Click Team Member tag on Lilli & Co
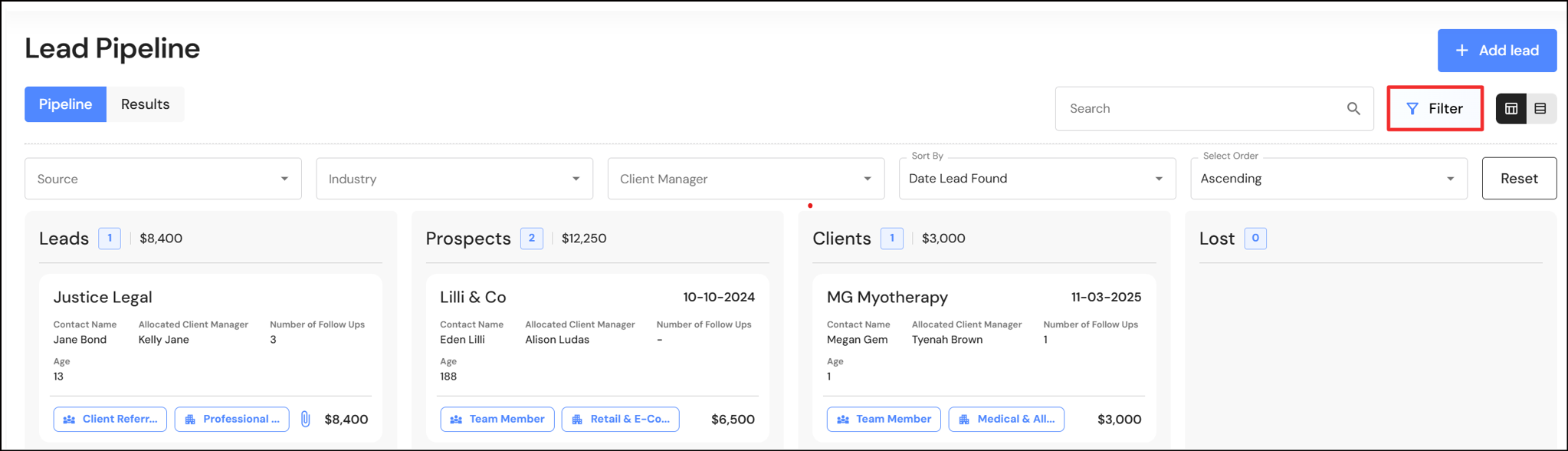The image size is (1568, 451). pos(497,419)
